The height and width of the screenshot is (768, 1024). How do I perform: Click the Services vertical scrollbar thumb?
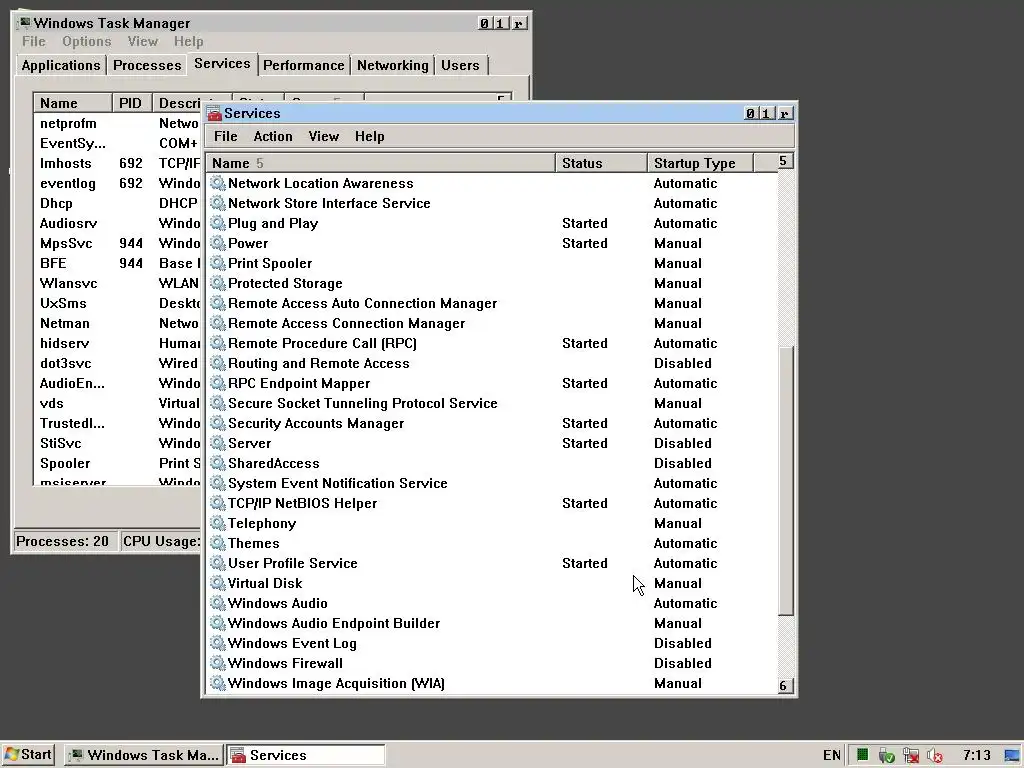click(786, 480)
